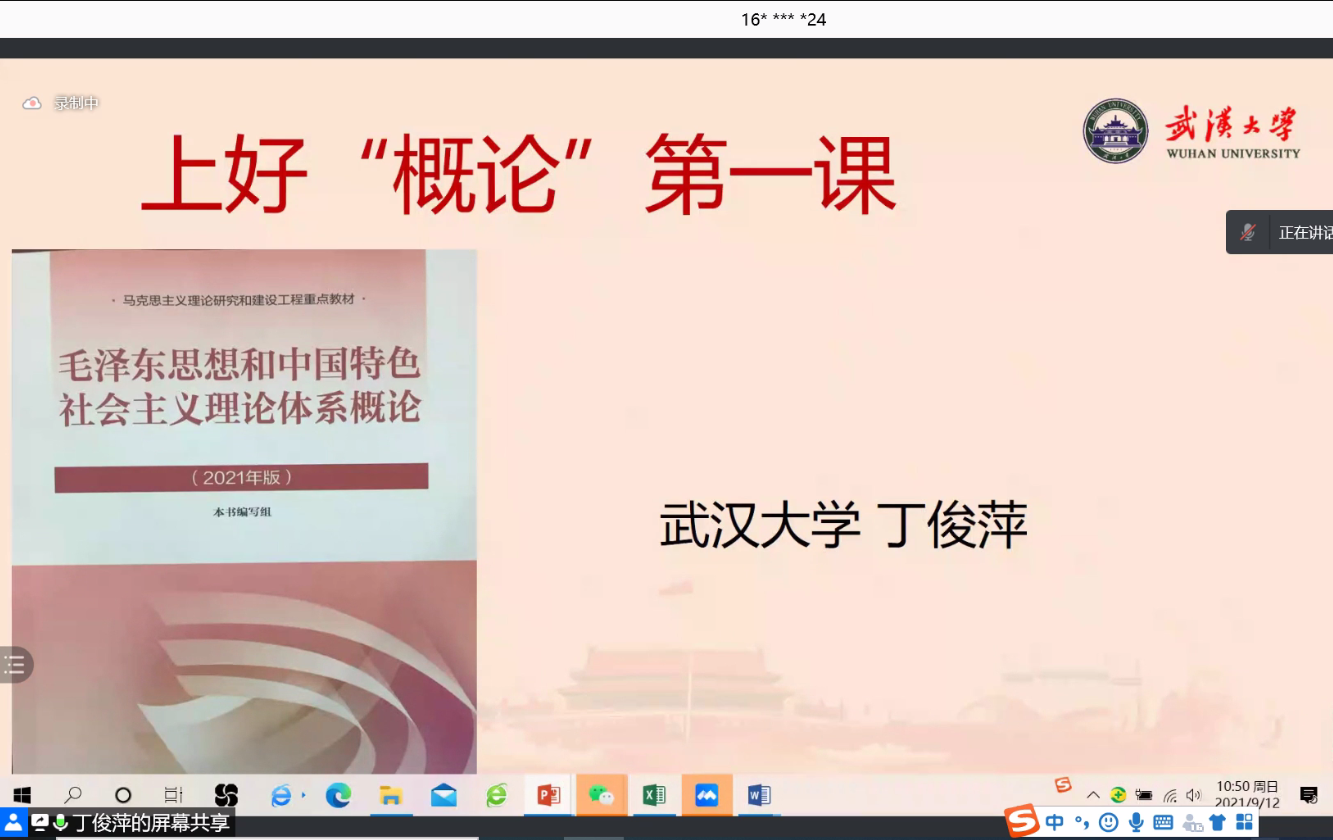Toggle Sogou voice input microphone

pyautogui.click(x=1136, y=822)
